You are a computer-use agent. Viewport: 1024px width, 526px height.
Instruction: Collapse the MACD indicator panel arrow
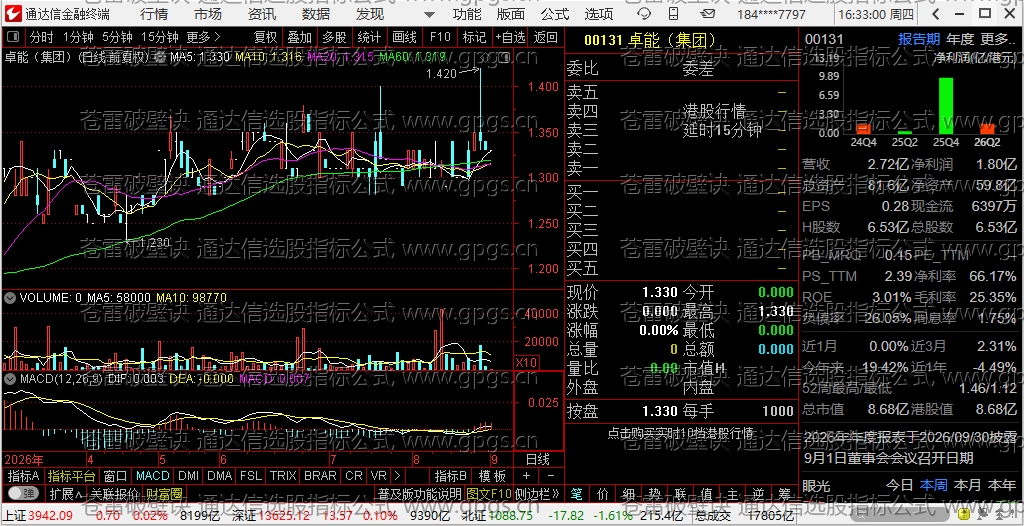(x=10, y=378)
